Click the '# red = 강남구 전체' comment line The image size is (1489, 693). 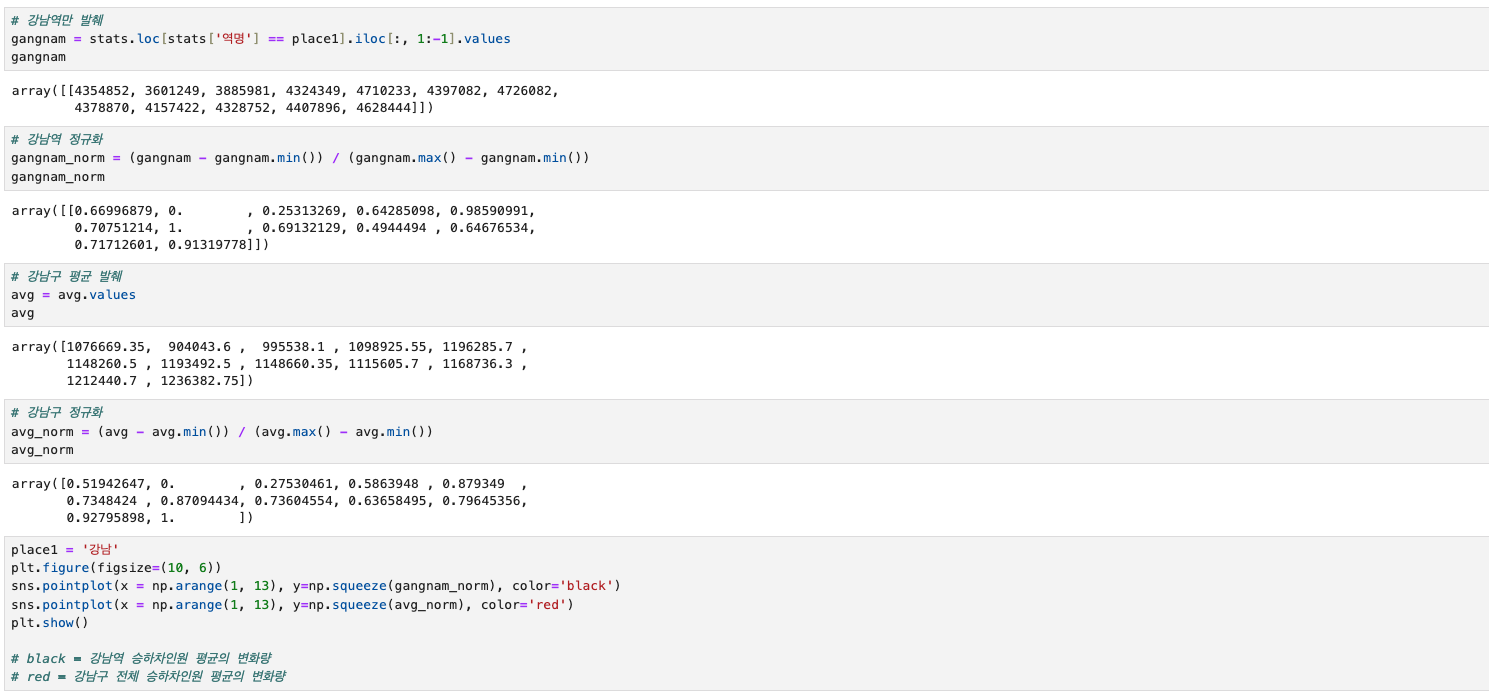pyautogui.click(x=148, y=677)
